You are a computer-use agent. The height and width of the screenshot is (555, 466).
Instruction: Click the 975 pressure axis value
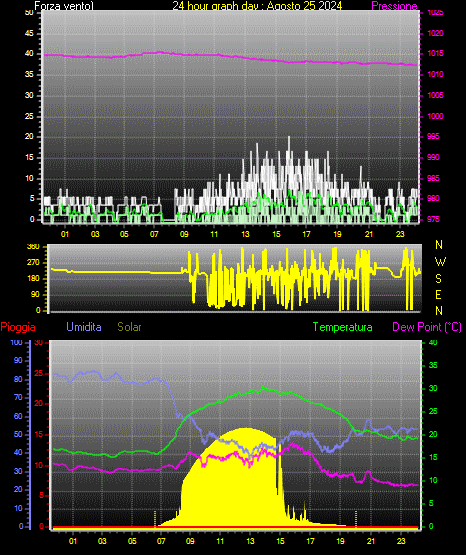[x=433, y=219]
